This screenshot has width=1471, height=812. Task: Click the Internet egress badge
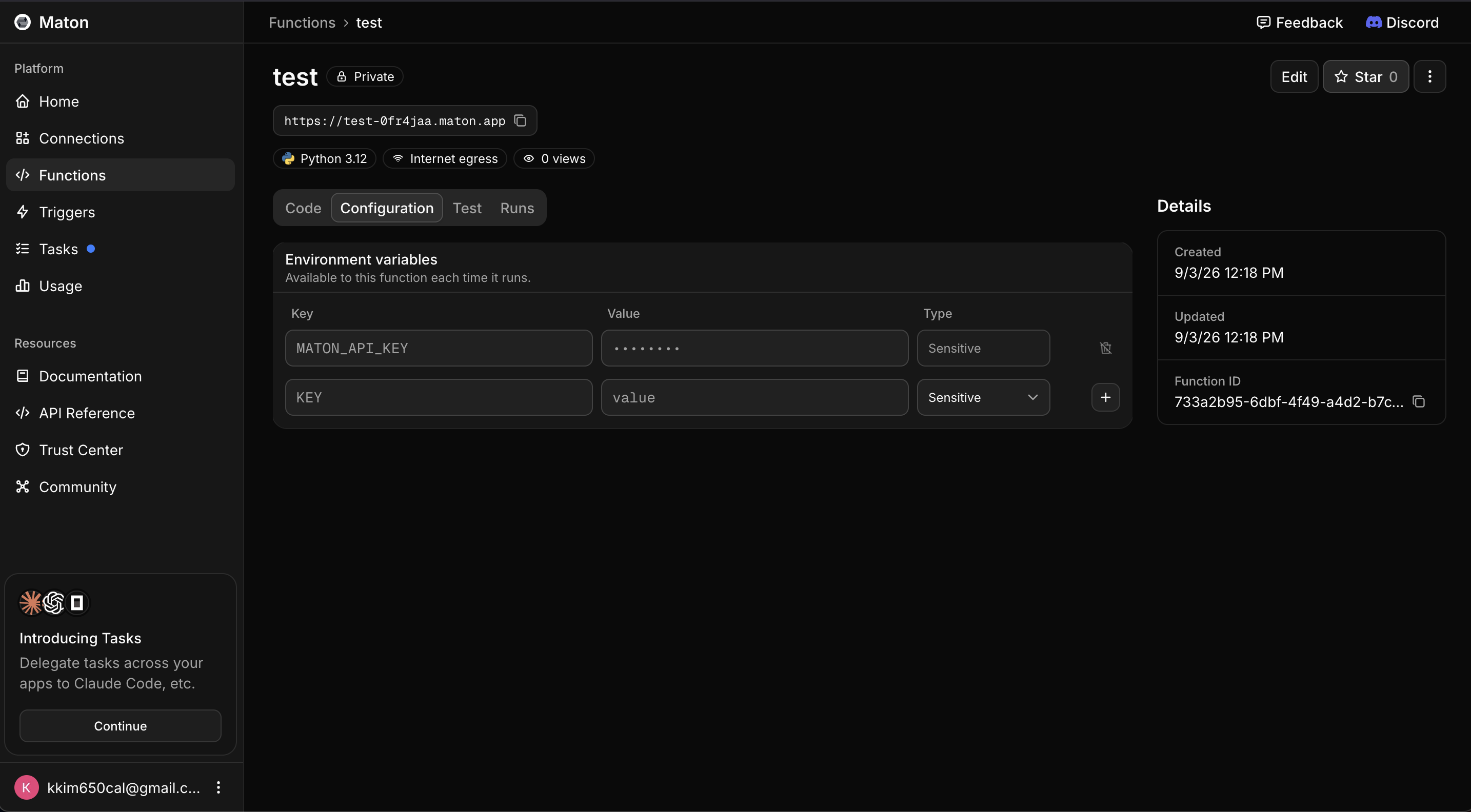[445, 158]
